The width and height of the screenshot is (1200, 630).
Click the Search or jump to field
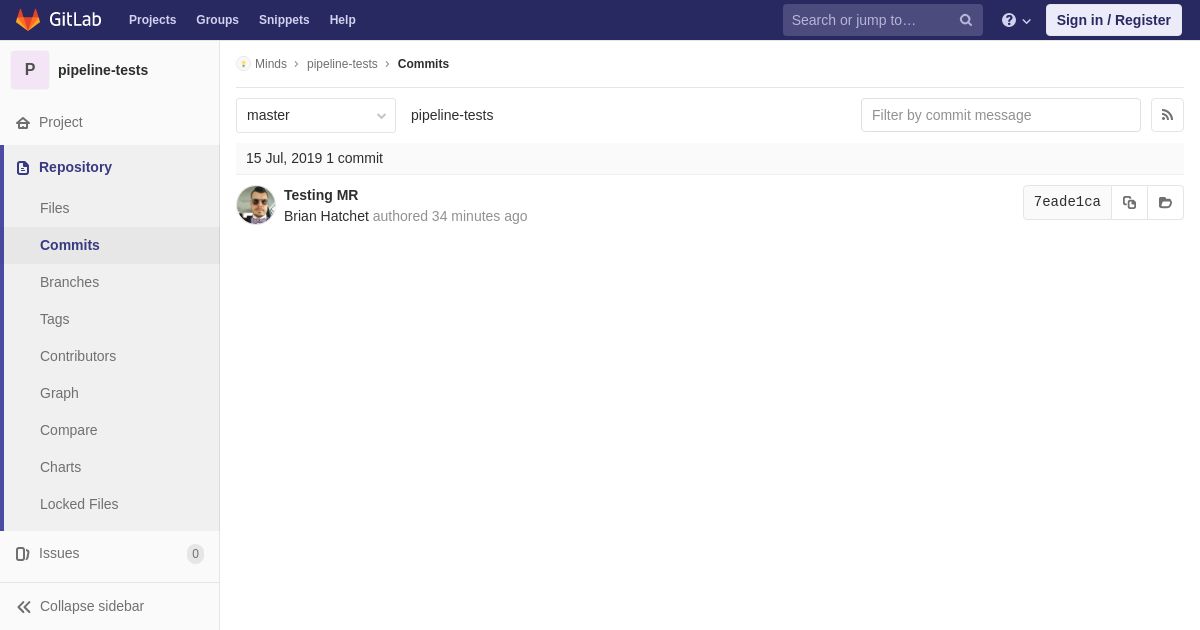pyautogui.click(x=883, y=20)
